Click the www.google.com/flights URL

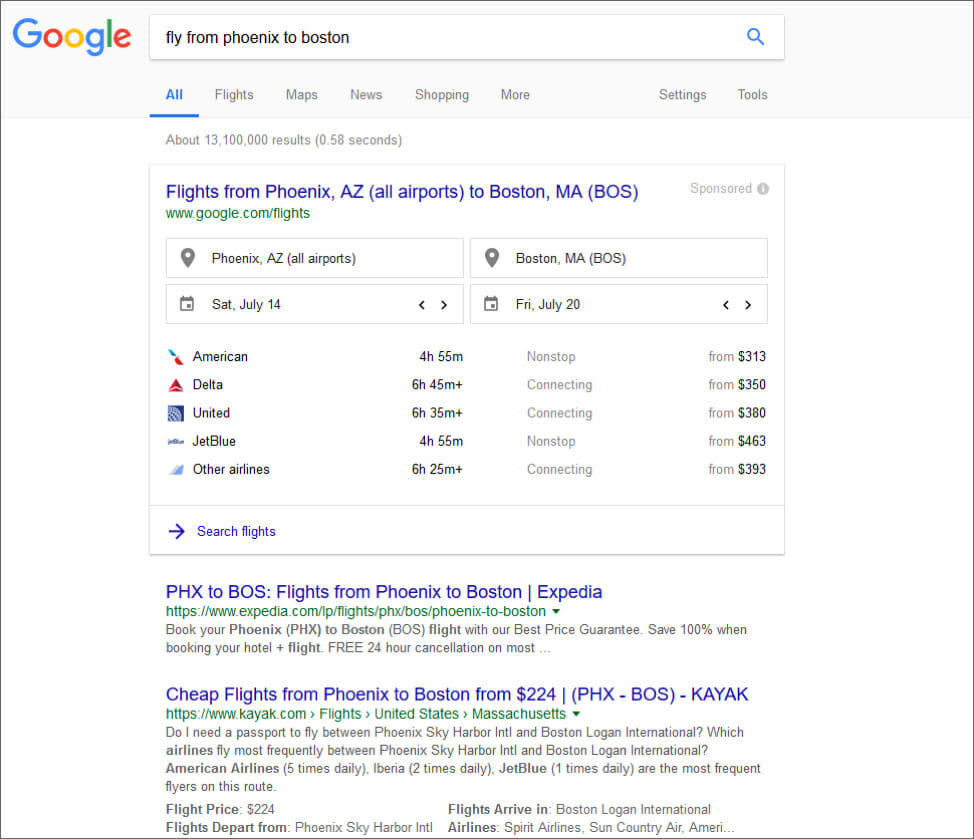point(238,213)
